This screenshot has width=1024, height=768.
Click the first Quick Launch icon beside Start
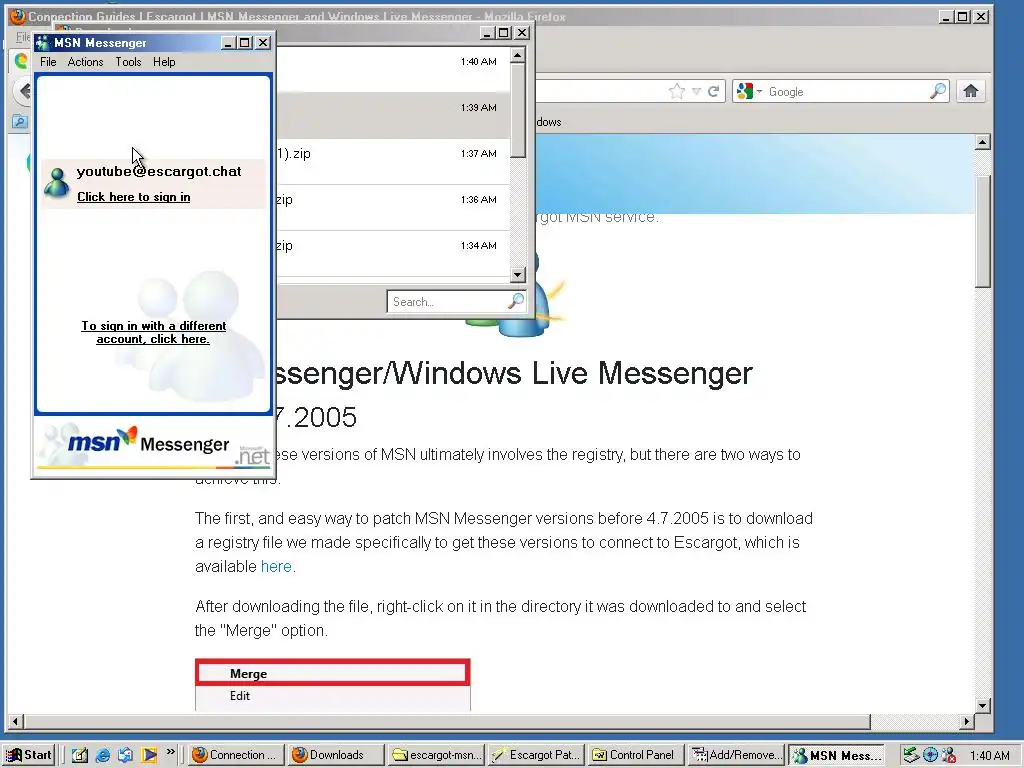[x=80, y=755]
